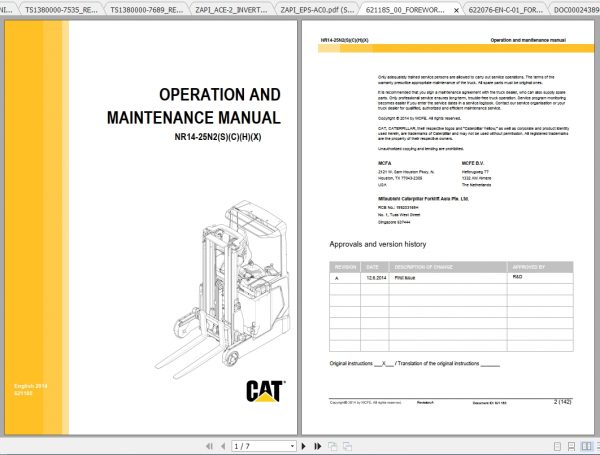Click the 'Approvals and version history' heading
This screenshot has width=600, height=455.
point(378,244)
